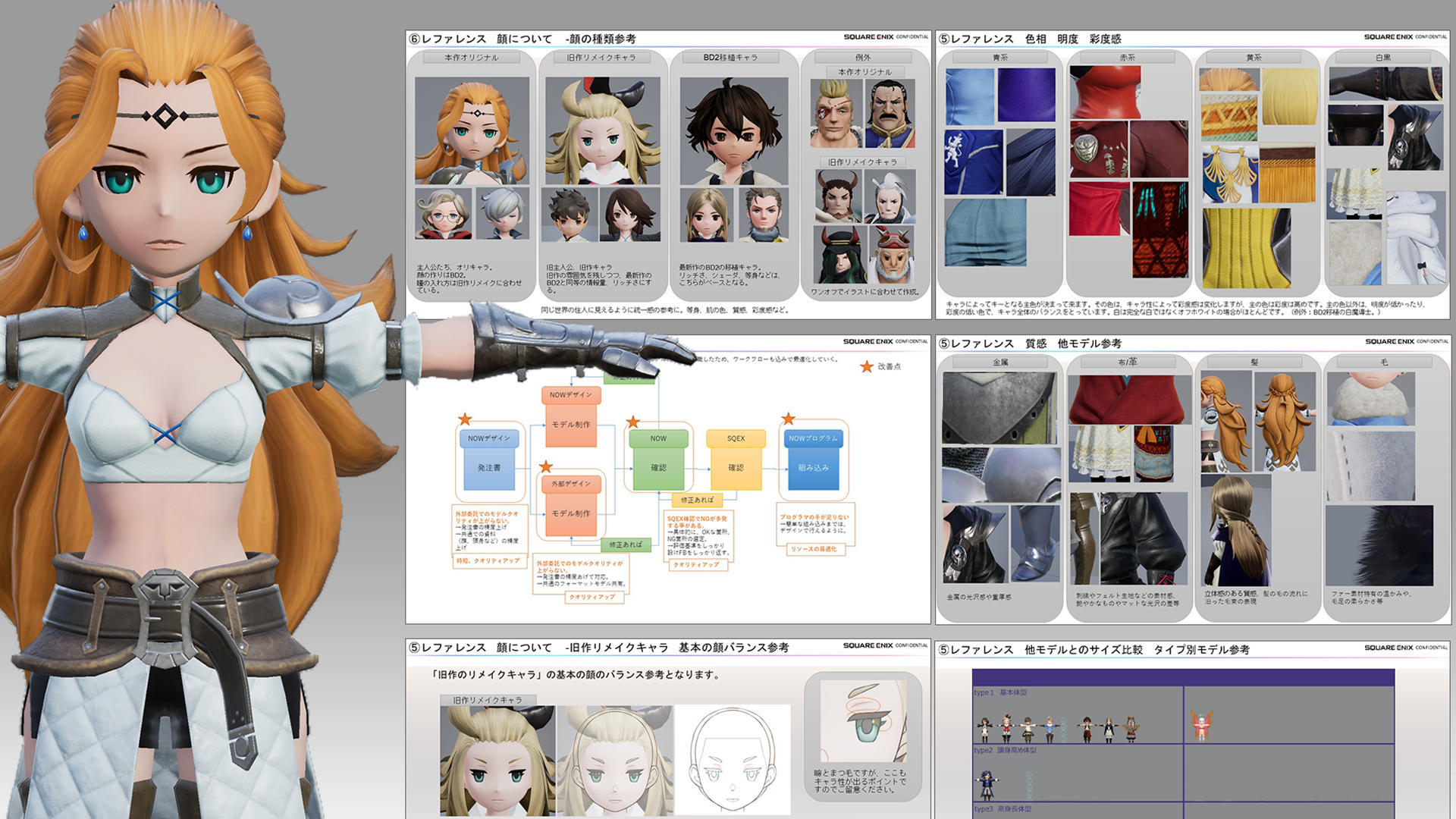Screen dimensions: 1456x819
Task: Click the glasses-wearing woman small portrait
Action: tap(444, 214)
